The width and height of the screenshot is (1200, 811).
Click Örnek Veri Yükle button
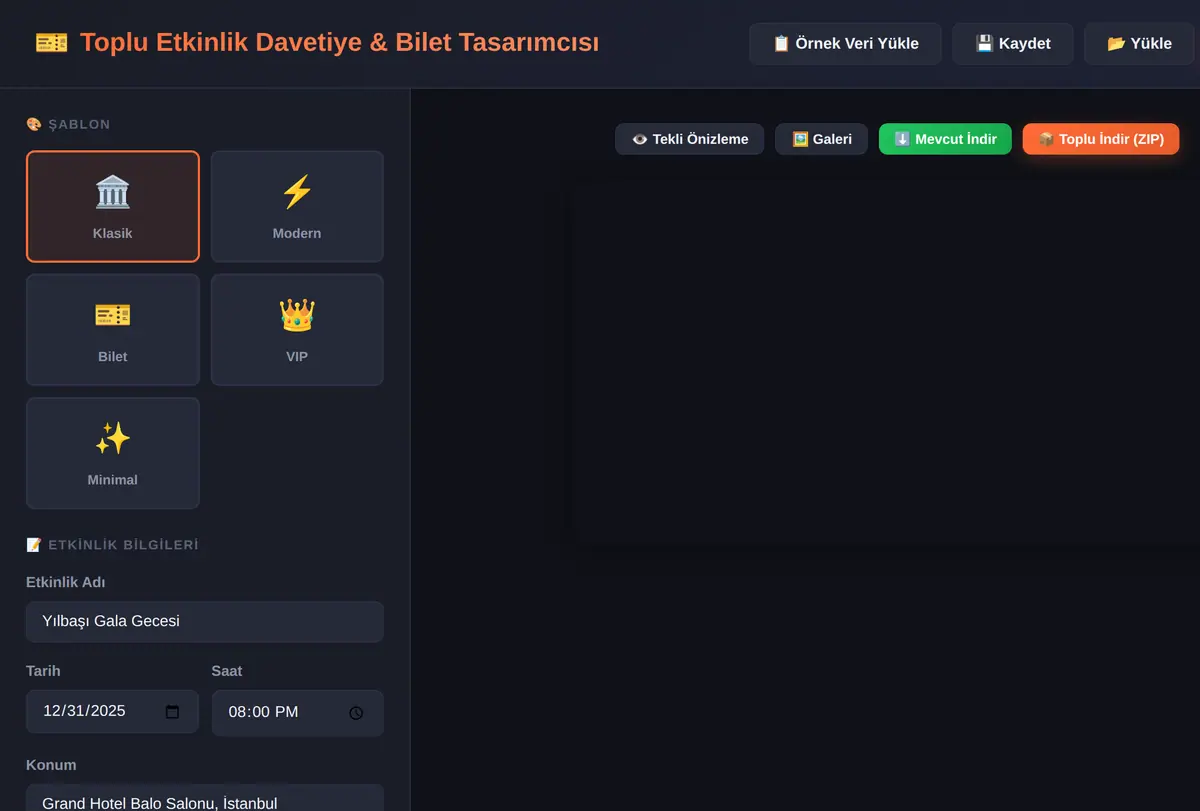[x=845, y=44]
